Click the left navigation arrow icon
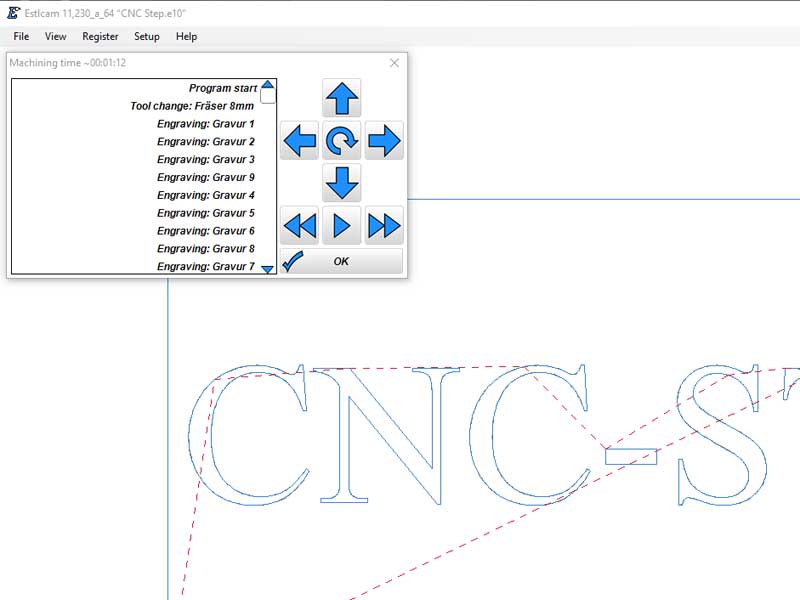 [300, 140]
